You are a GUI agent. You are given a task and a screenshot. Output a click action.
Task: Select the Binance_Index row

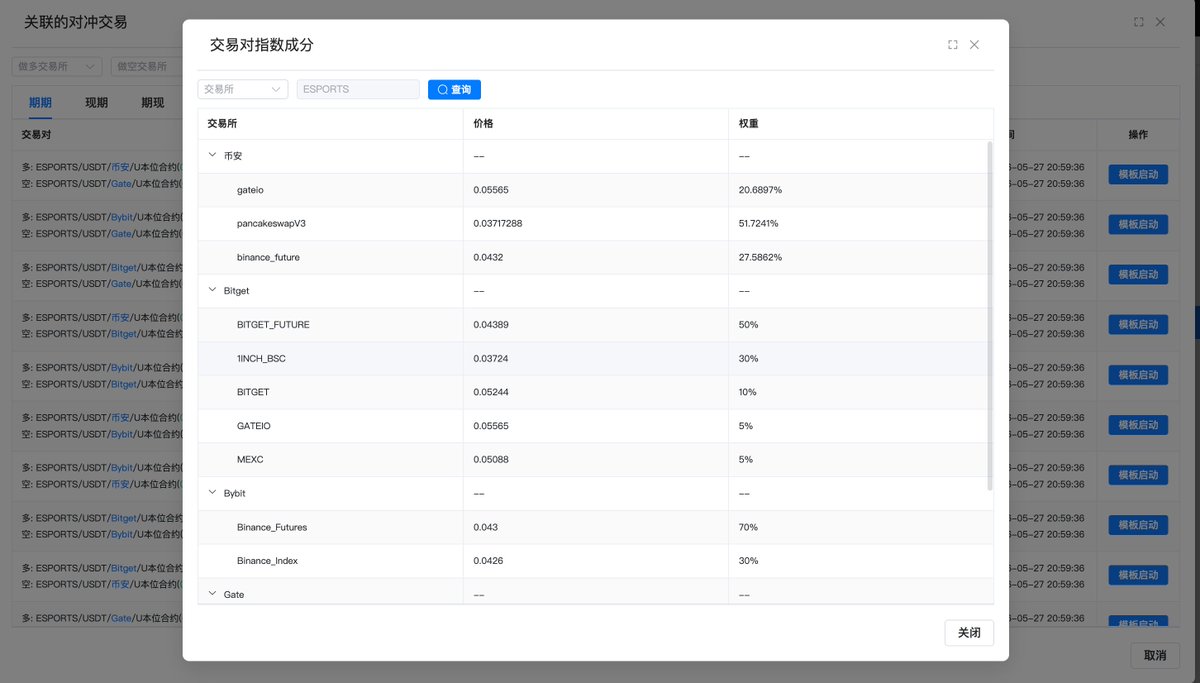(x=596, y=561)
